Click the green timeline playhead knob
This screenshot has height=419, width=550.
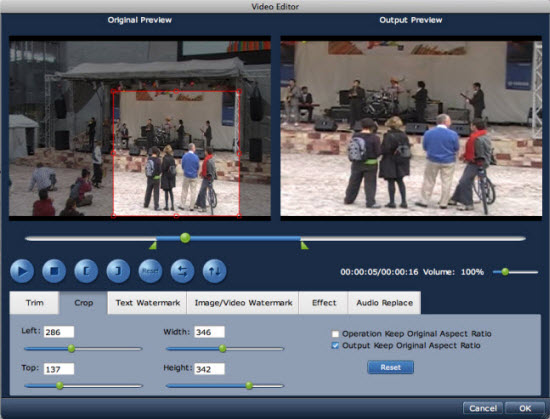(x=185, y=238)
